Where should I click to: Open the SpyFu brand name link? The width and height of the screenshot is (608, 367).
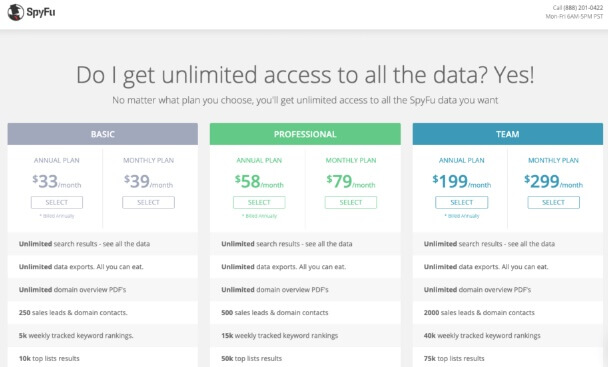pos(41,12)
